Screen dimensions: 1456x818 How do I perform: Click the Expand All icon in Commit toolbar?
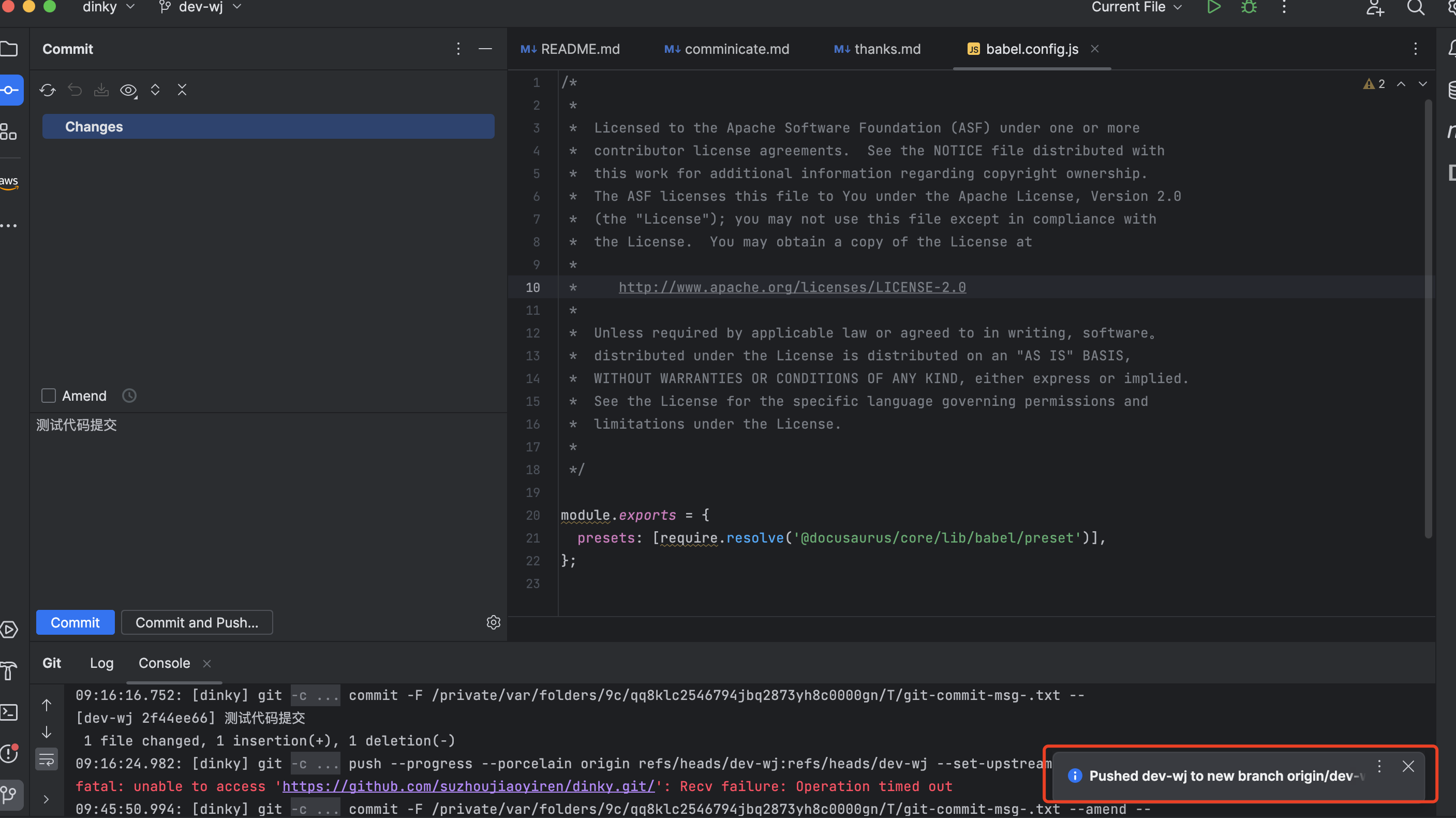tap(155, 90)
